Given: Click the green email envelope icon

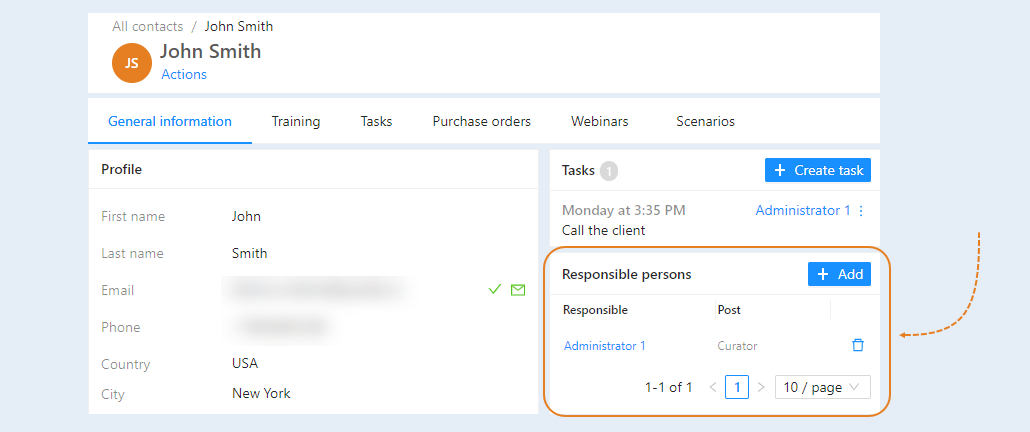Looking at the screenshot, I should click(x=518, y=290).
